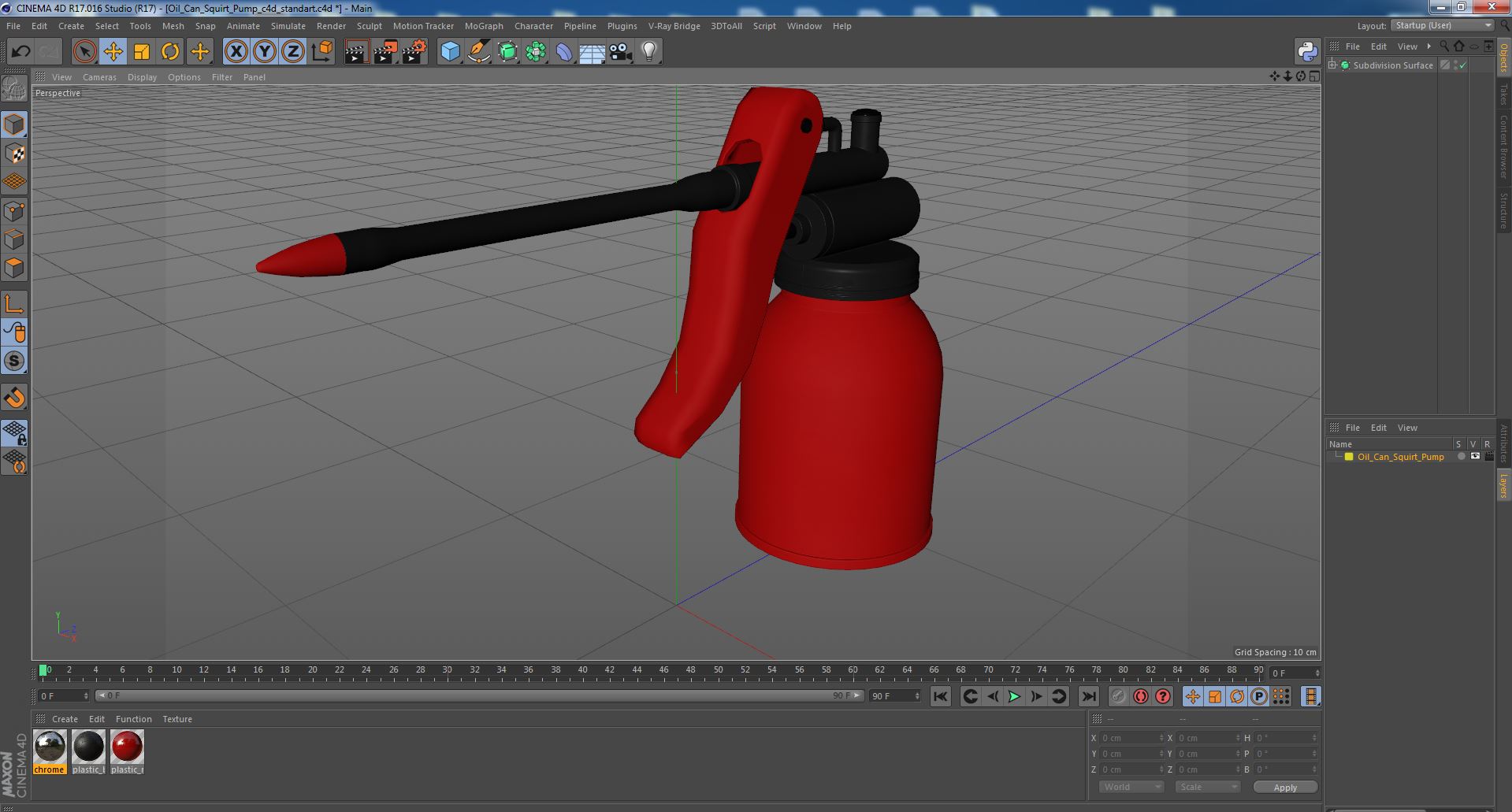Image resolution: width=1512 pixels, height=812 pixels.
Task: Render to Picture Viewer
Action: 385,52
